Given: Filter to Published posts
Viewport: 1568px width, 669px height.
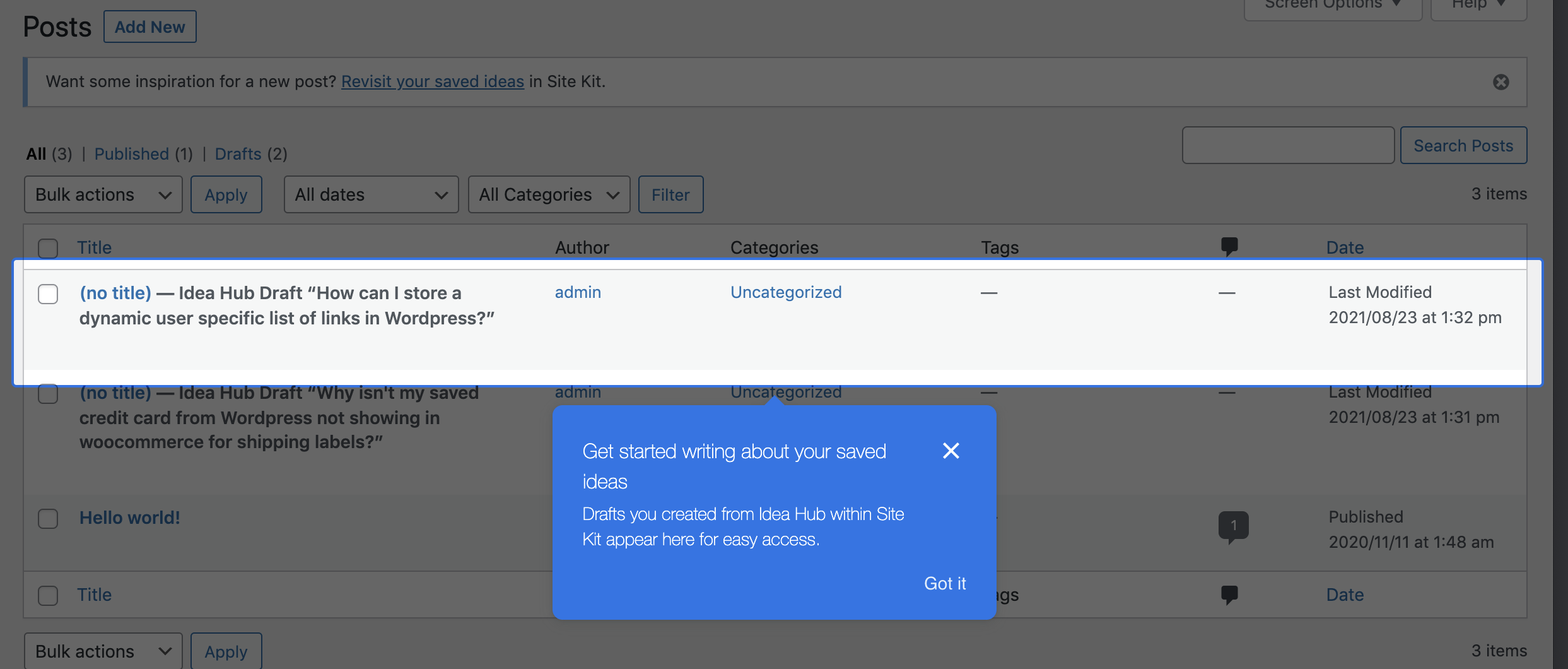Looking at the screenshot, I should point(132,153).
